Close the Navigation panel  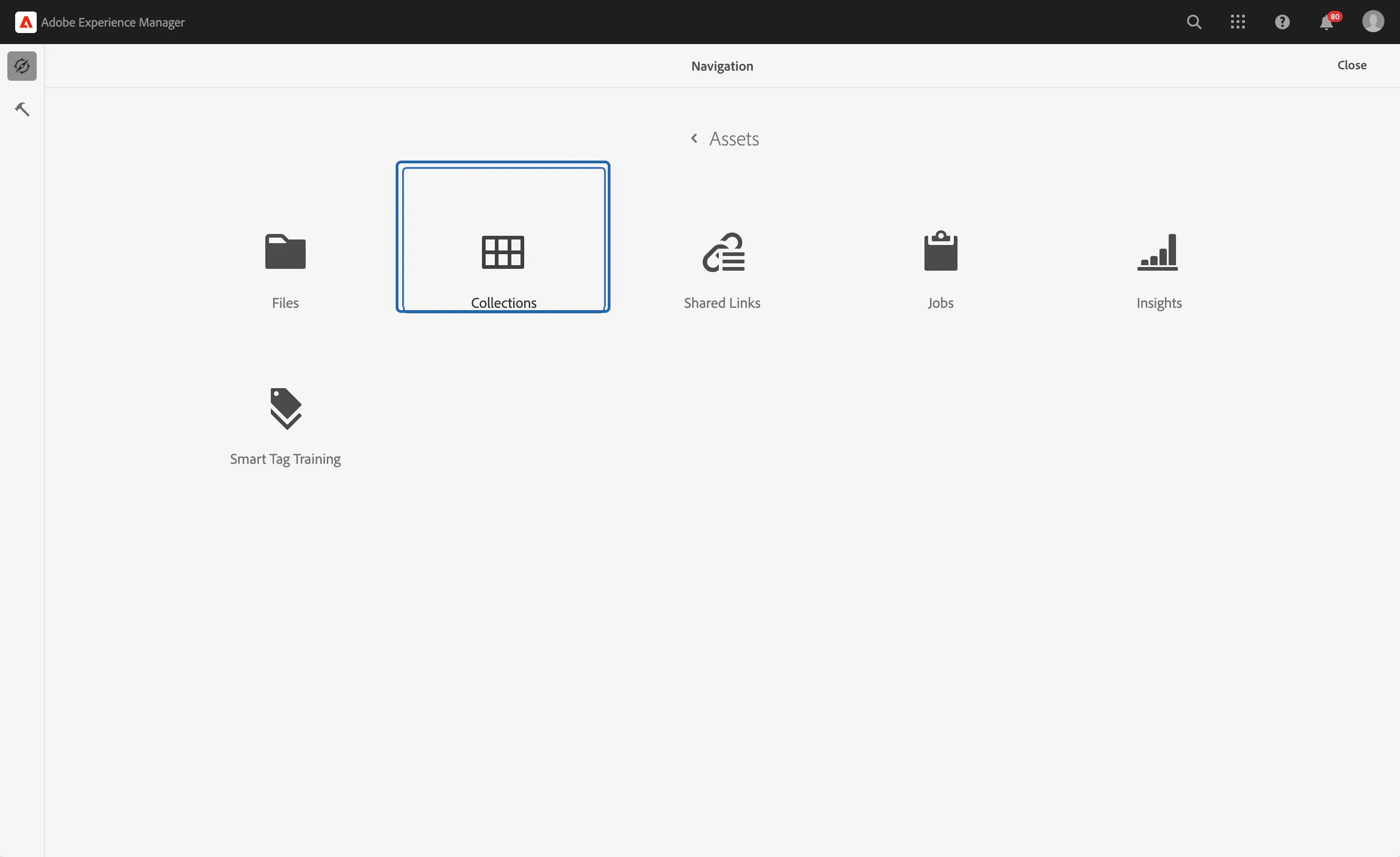click(x=1352, y=65)
